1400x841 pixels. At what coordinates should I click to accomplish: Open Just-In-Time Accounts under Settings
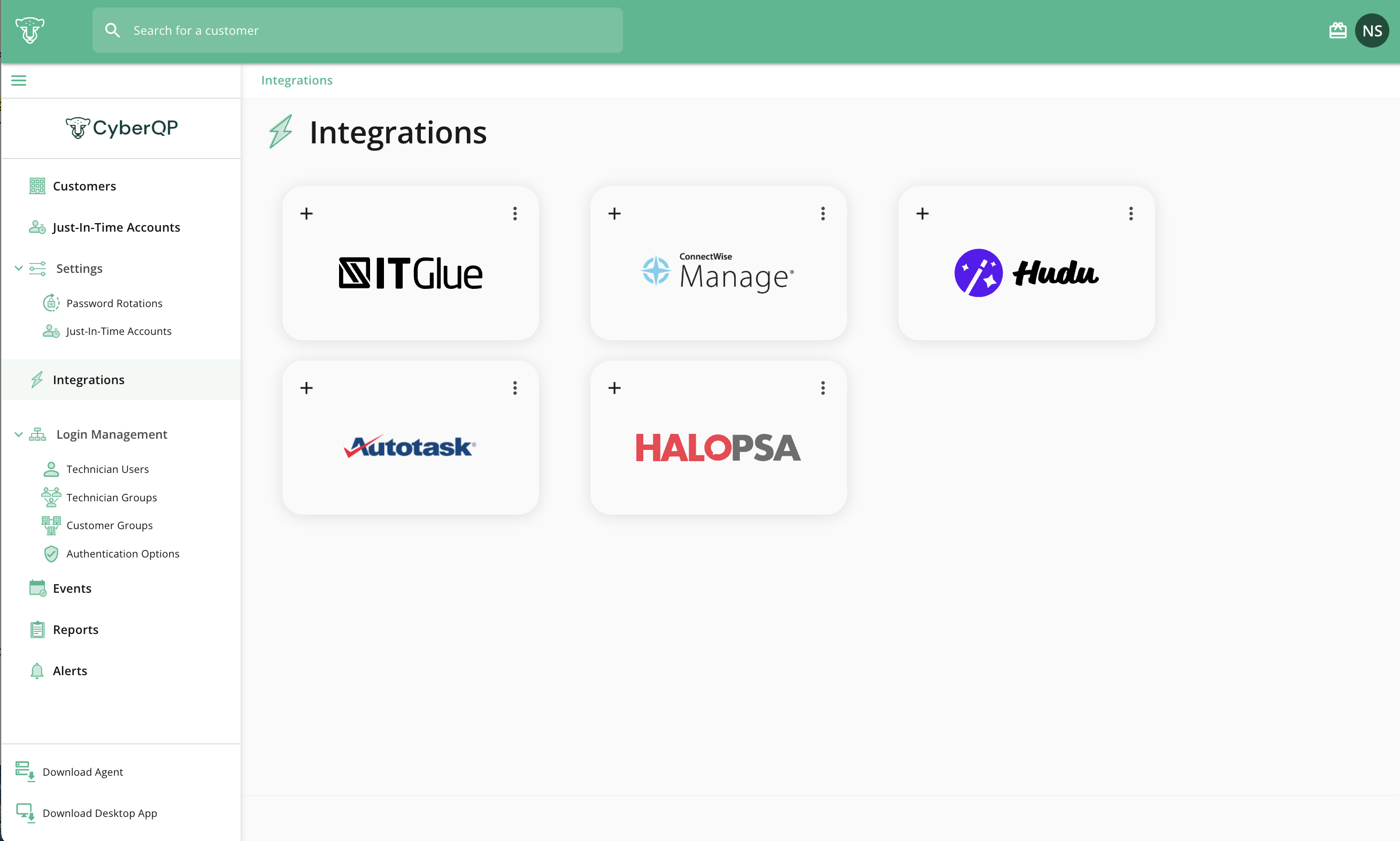click(x=119, y=331)
